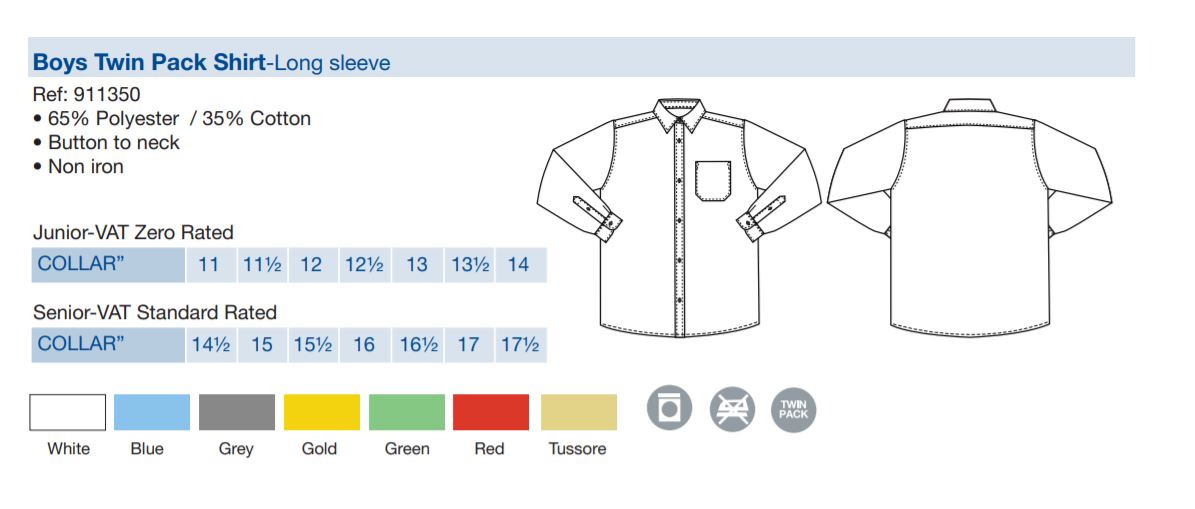Select senior collar size 14½

(x=210, y=344)
